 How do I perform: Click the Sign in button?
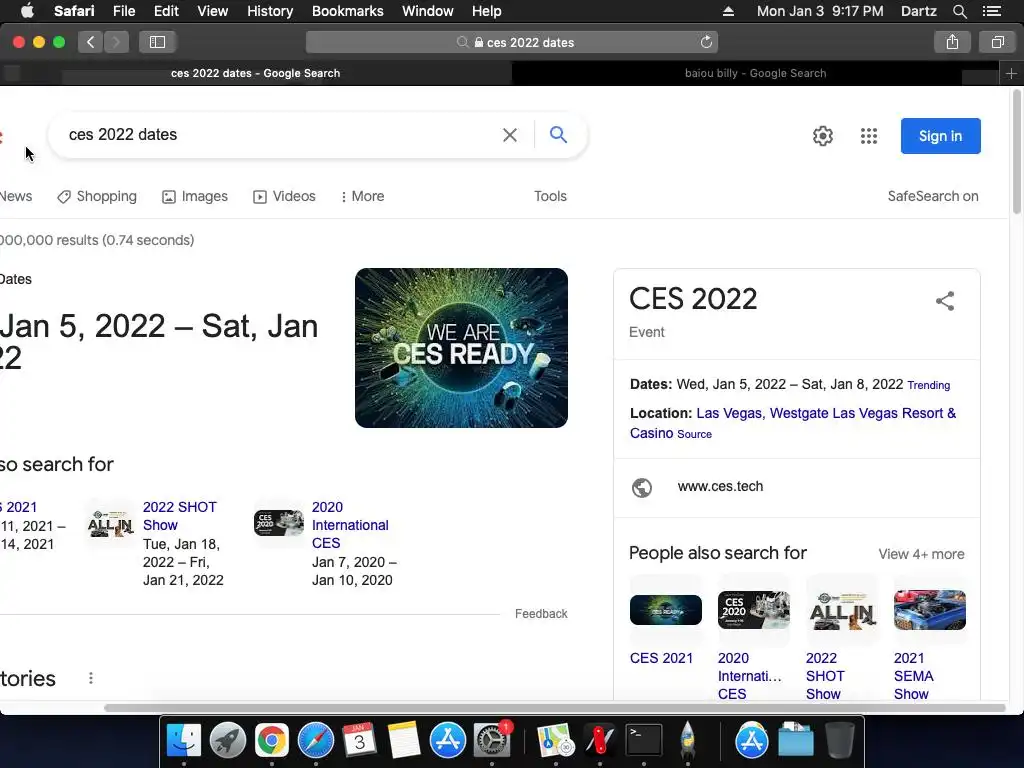pyautogui.click(x=940, y=136)
